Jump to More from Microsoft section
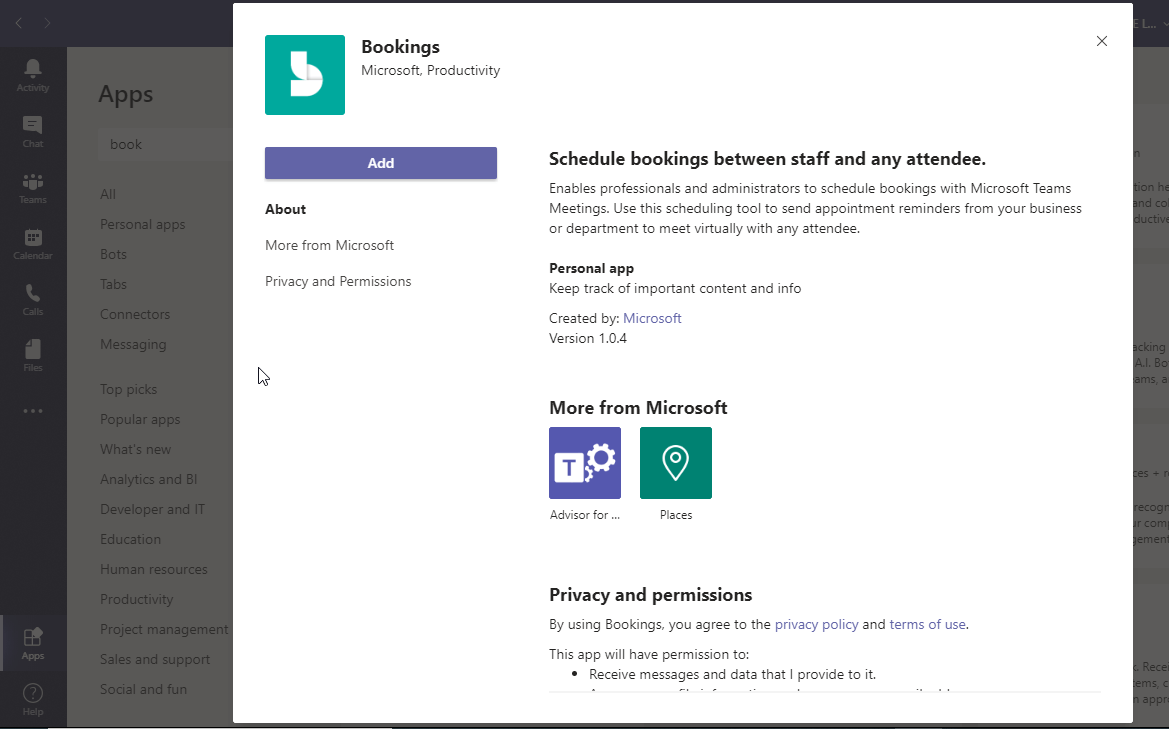Screen dimensions: 1169x729 (330, 245)
